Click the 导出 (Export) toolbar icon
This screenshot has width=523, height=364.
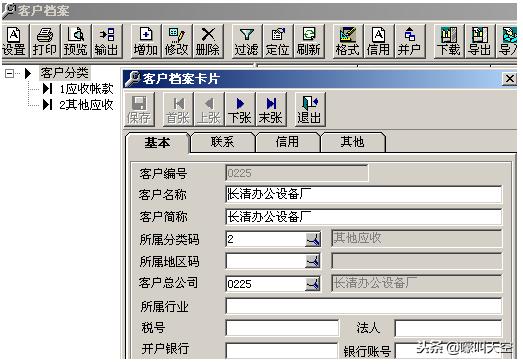[x=480, y=41]
